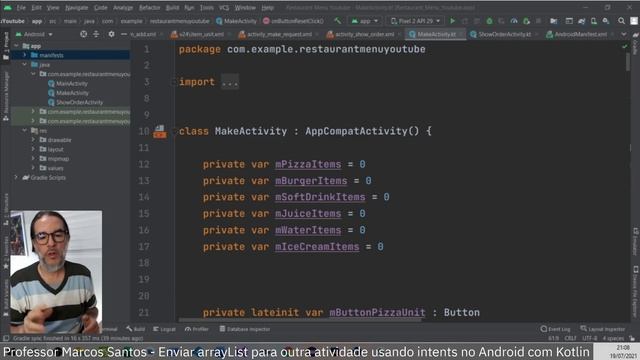This screenshot has height=360, width=640.
Task: Click the UTF-8 encoding in status bar
Action: point(589,338)
